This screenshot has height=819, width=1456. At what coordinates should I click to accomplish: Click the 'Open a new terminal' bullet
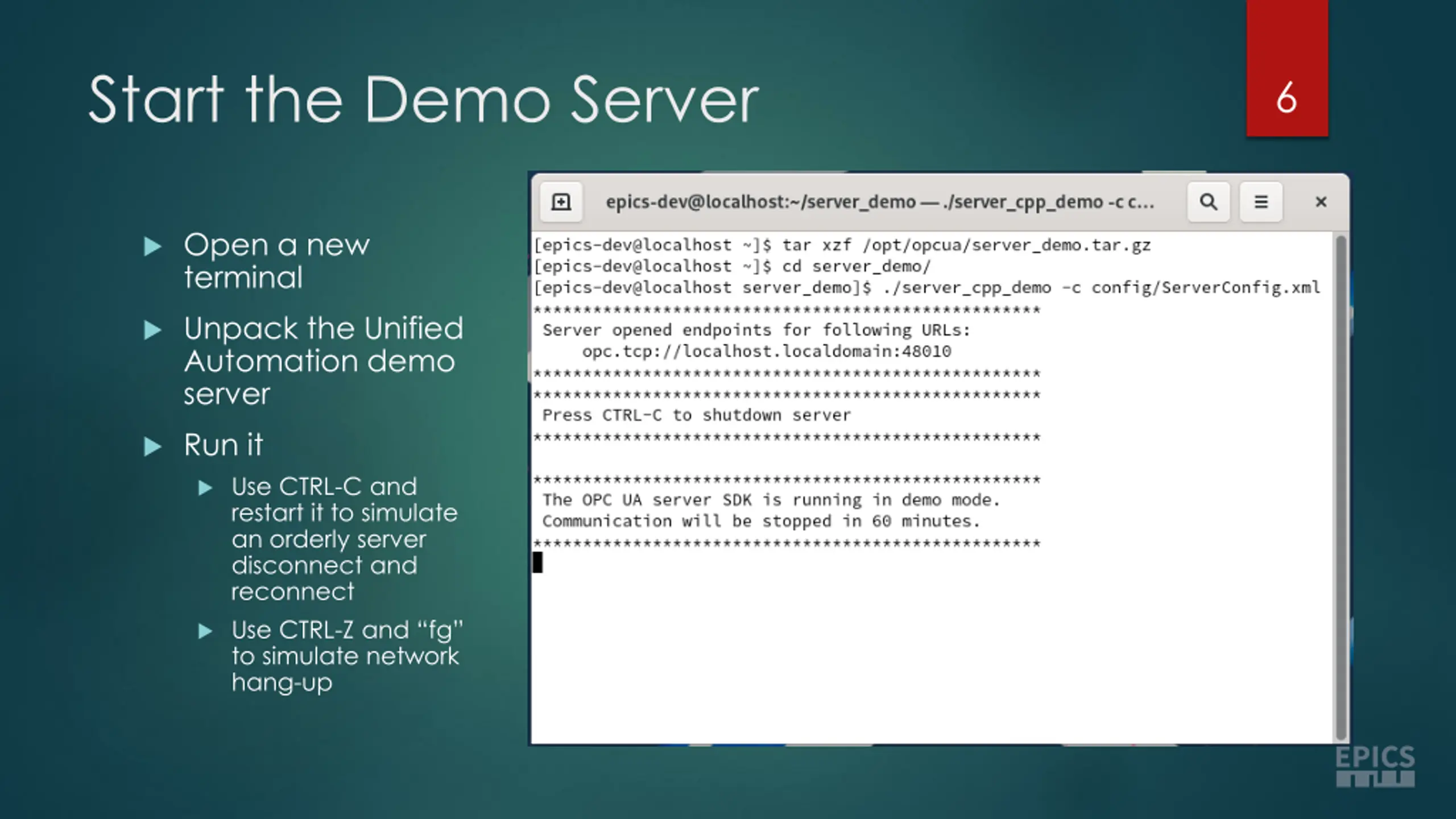point(276,261)
